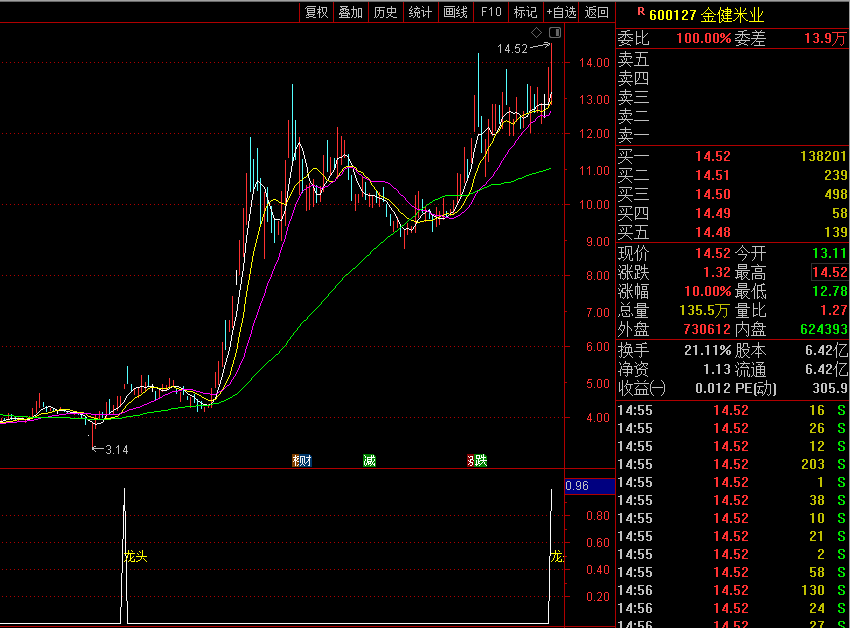Click the 总量 value 135.5万
This screenshot has width=850, height=628.
pos(704,310)
